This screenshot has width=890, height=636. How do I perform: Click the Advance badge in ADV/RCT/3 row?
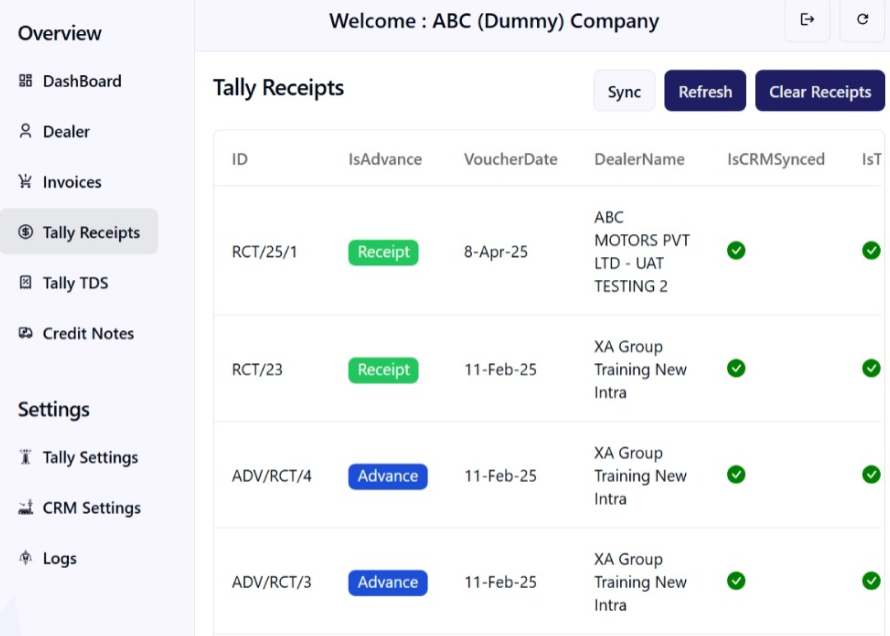[387, 582]
